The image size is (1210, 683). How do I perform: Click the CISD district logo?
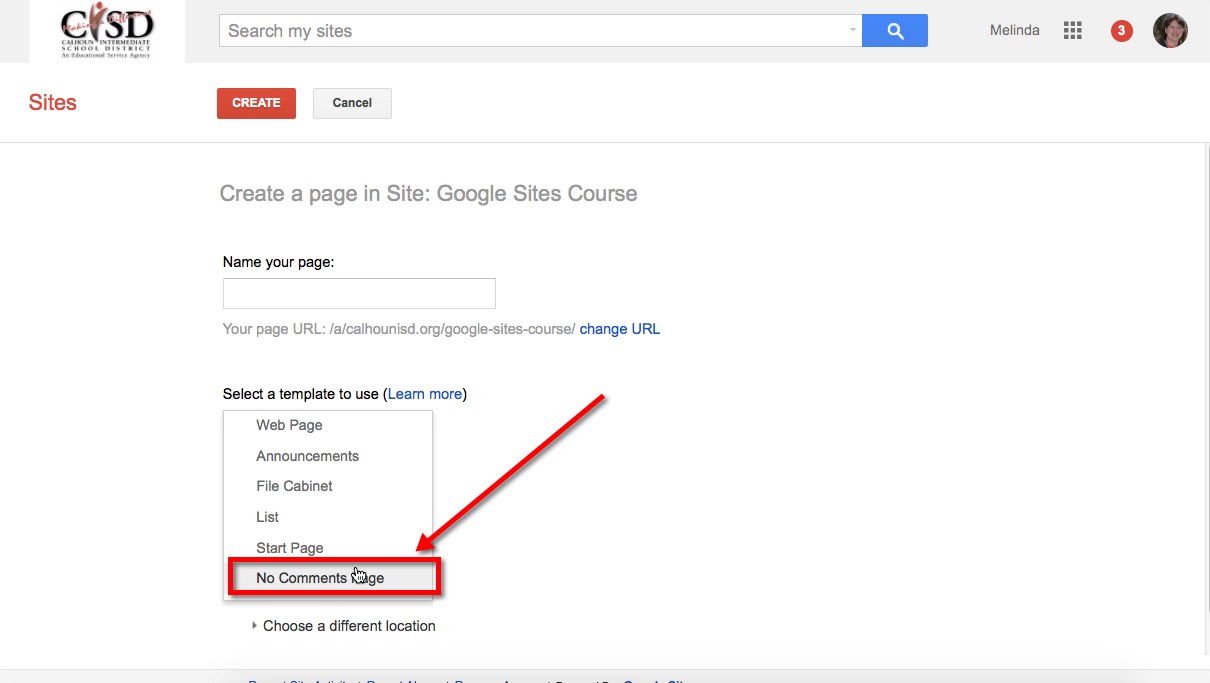107,32
